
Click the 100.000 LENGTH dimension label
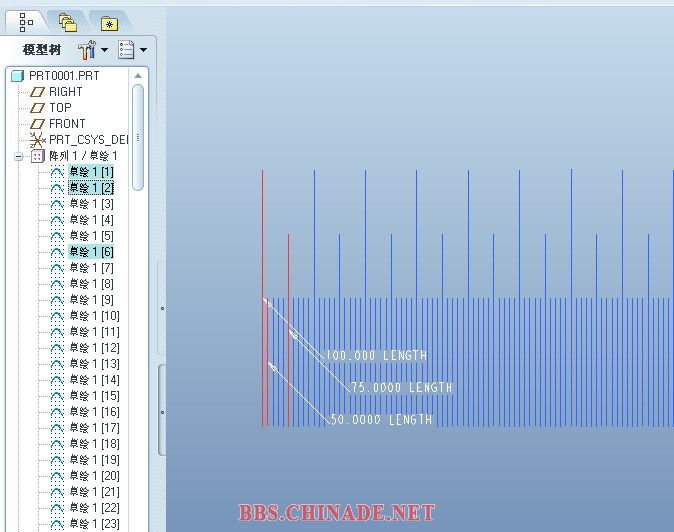coord(376,356)
